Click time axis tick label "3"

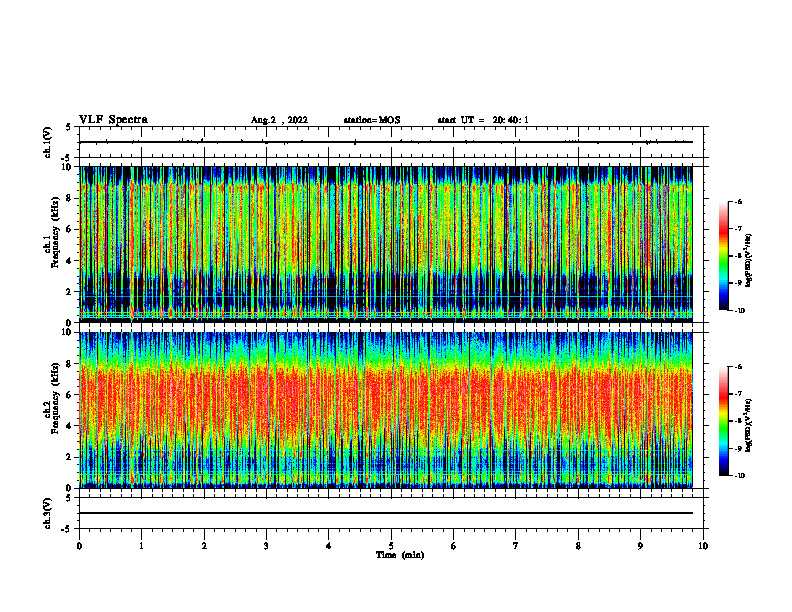coord(266,546)
